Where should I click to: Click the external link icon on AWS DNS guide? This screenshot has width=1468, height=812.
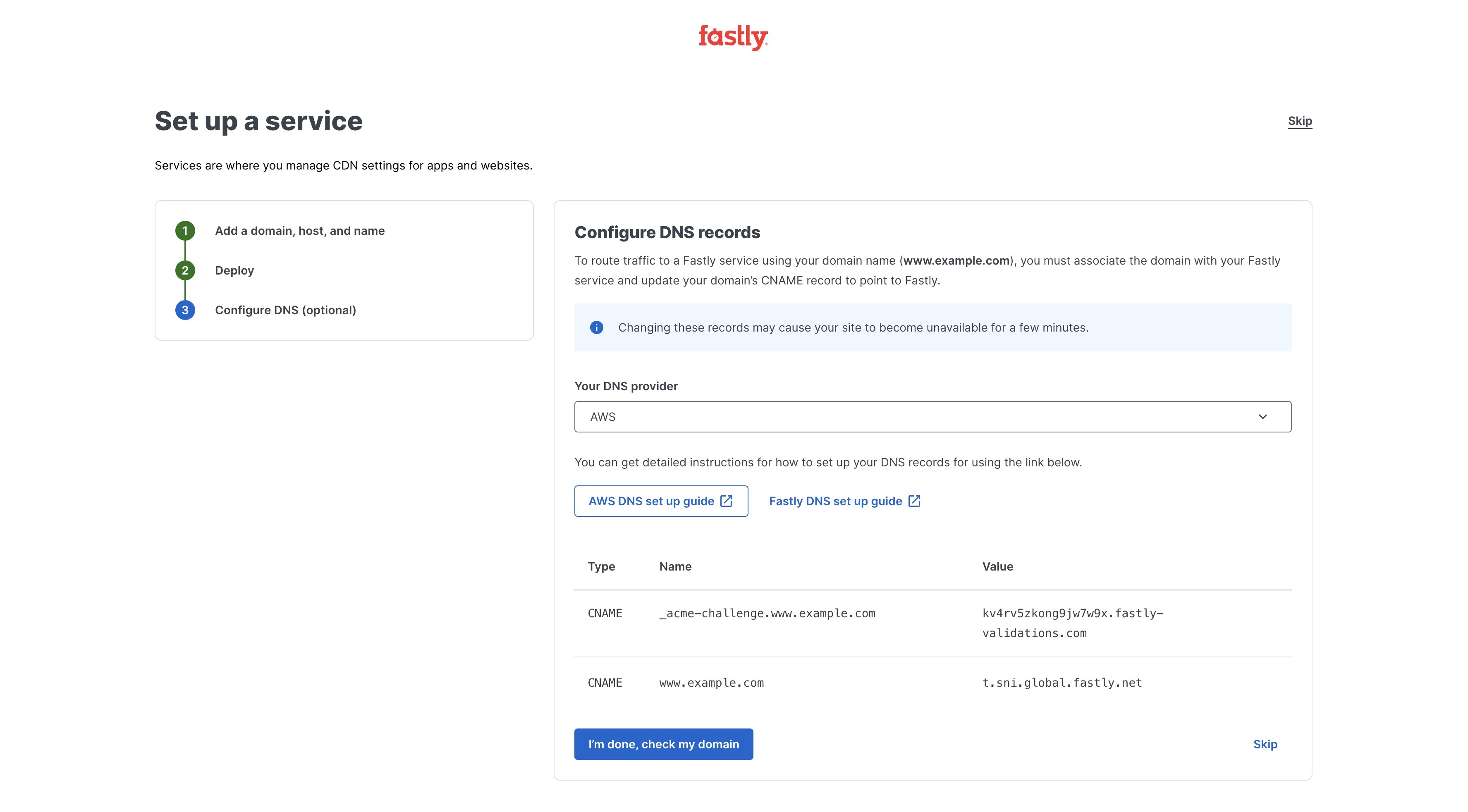727,501
